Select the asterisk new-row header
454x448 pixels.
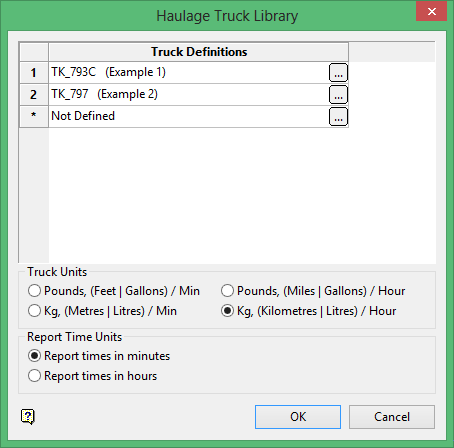coord(34,116)
